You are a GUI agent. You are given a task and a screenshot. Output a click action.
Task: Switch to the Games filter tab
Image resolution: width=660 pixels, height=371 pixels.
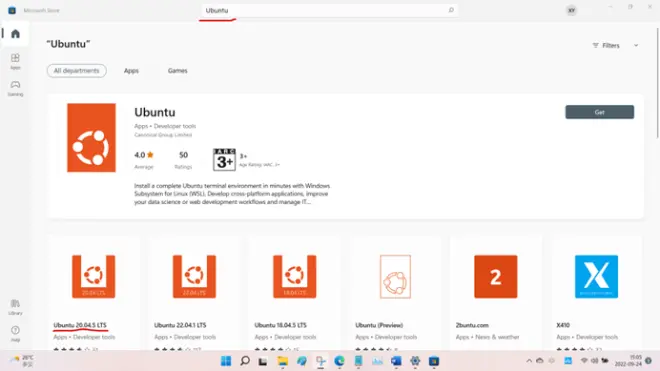[x=178, y=71]
